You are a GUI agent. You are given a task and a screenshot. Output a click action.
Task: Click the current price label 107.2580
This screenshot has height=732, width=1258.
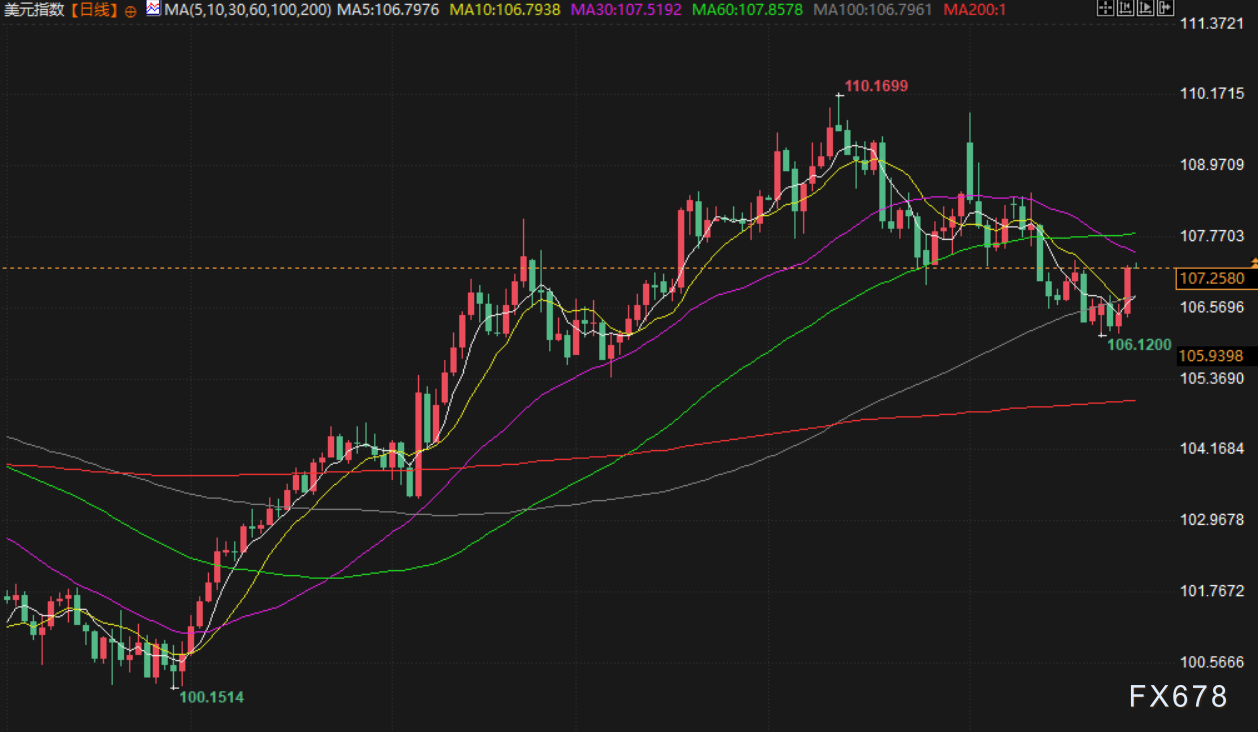pos(1216,278)
